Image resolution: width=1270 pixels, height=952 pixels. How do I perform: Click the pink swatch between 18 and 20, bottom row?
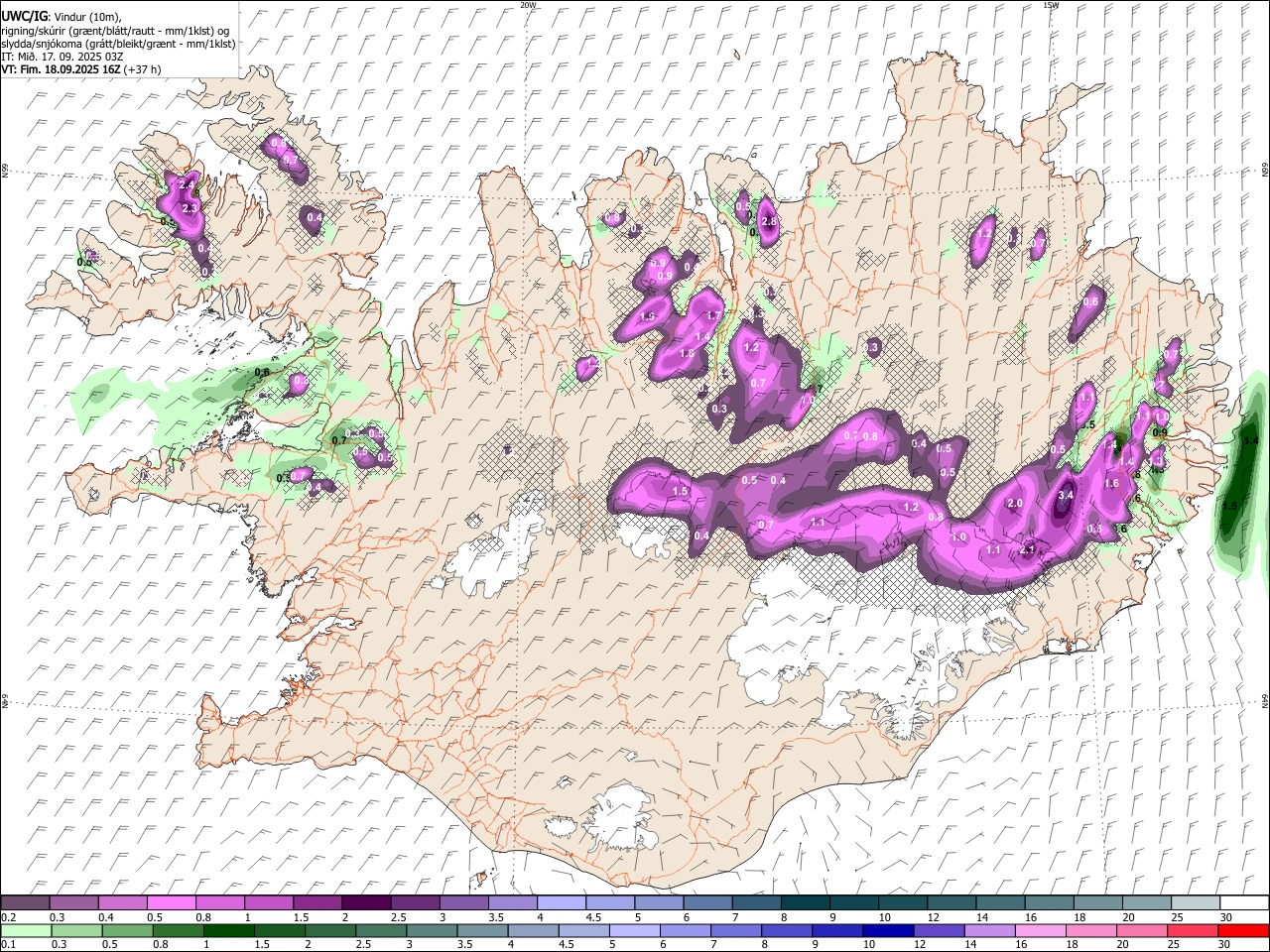pyautogui.click(x=1091, y=931)
